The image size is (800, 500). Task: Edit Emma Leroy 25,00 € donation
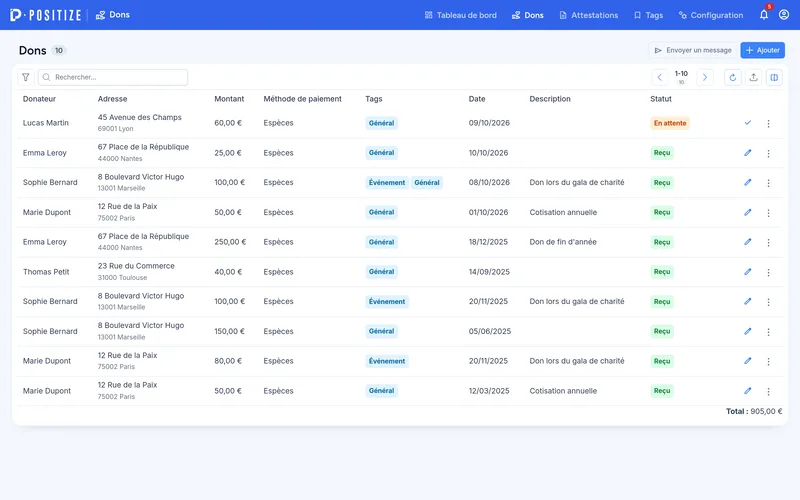(x=747, y=153)
